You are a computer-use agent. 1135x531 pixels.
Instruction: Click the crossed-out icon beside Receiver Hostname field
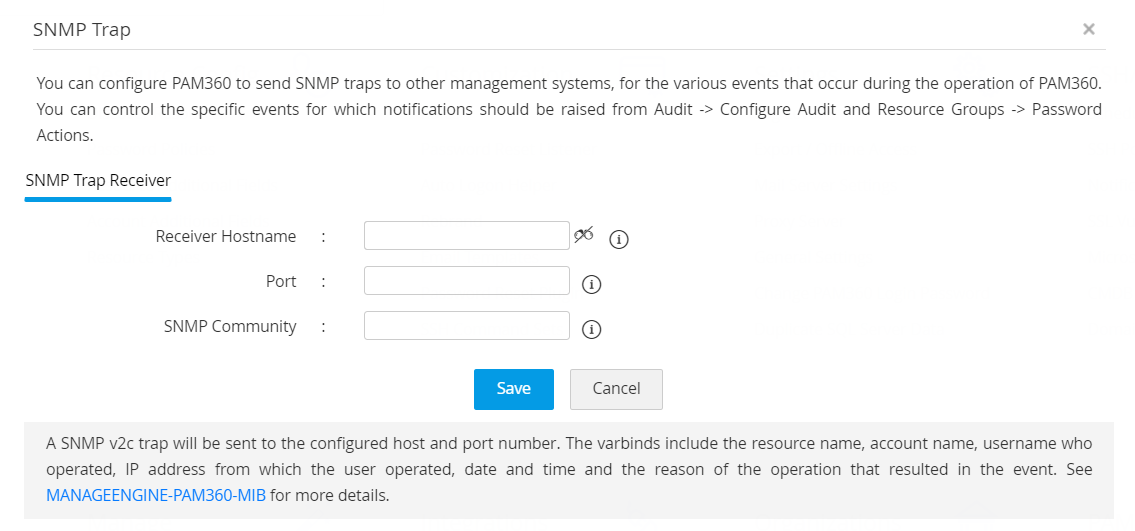584,235
